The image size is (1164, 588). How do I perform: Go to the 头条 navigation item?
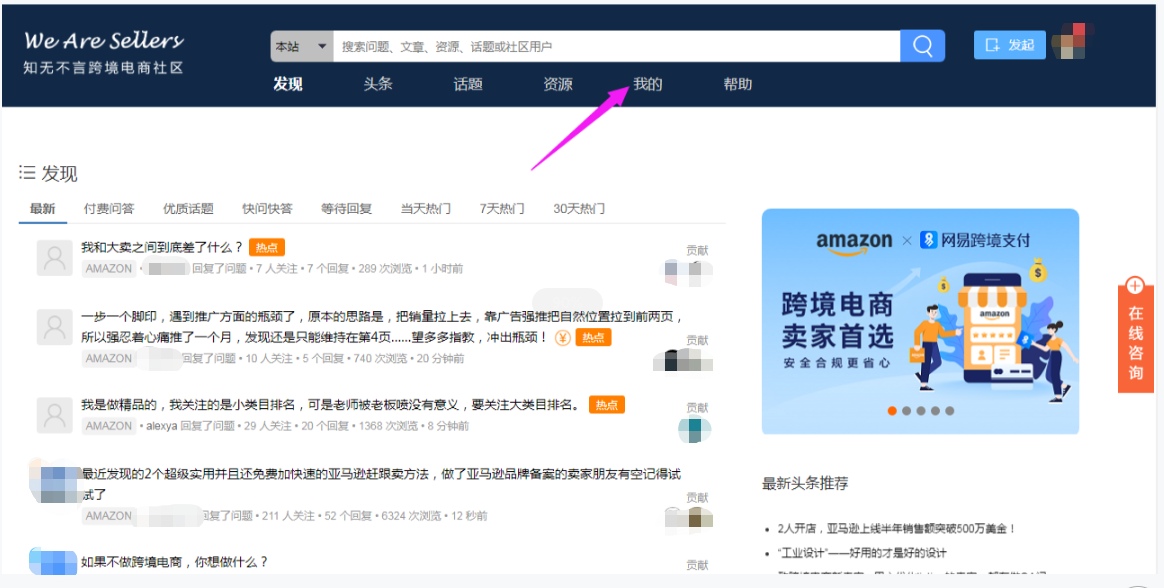click(378, 84)
